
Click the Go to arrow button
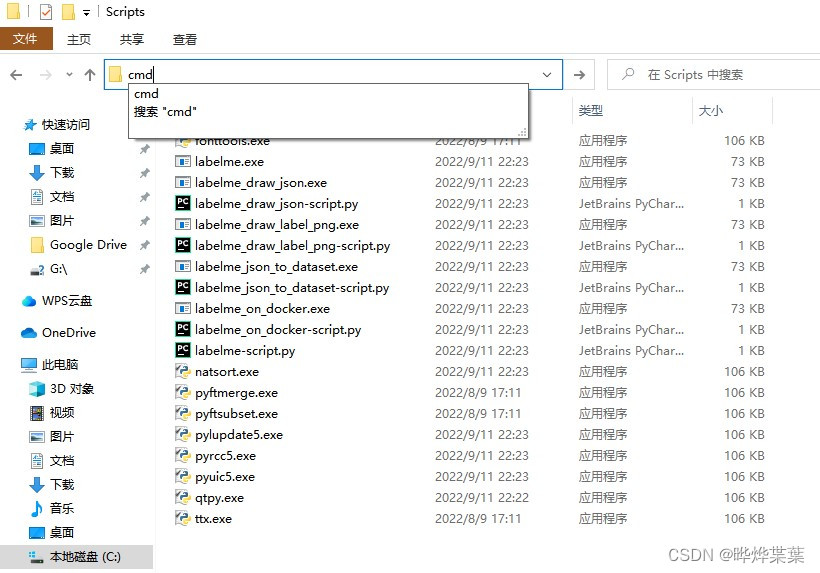coord(579,75)
